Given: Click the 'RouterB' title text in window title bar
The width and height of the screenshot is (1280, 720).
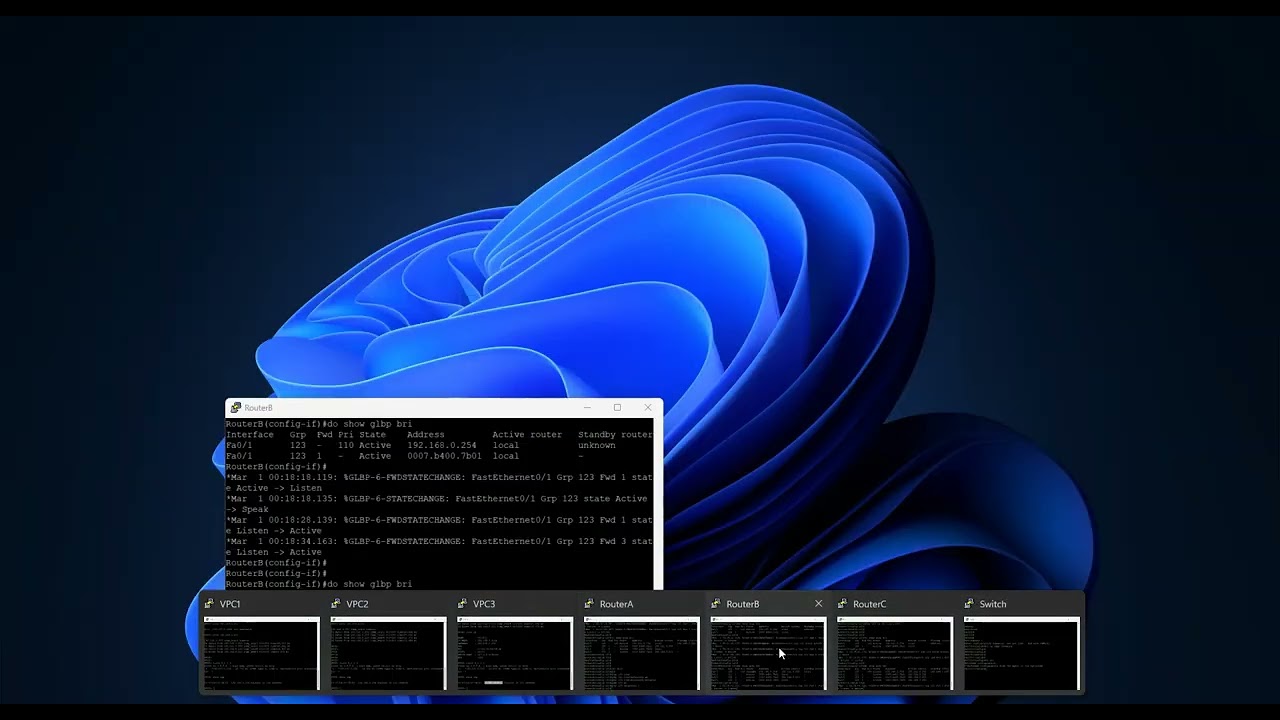Looking at the screenshot, I should click(258, 408).
